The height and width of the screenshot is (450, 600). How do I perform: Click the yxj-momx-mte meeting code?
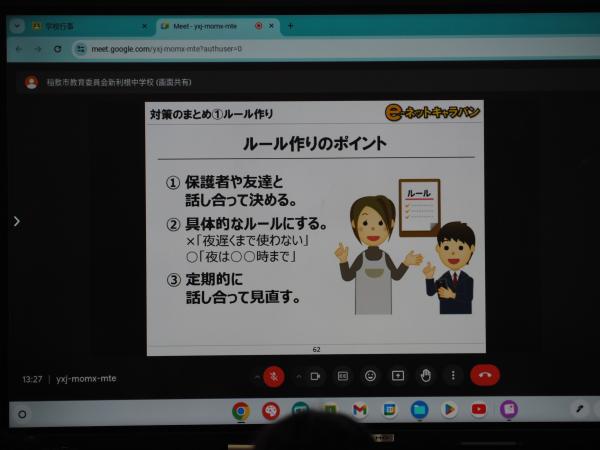point(86,379)
